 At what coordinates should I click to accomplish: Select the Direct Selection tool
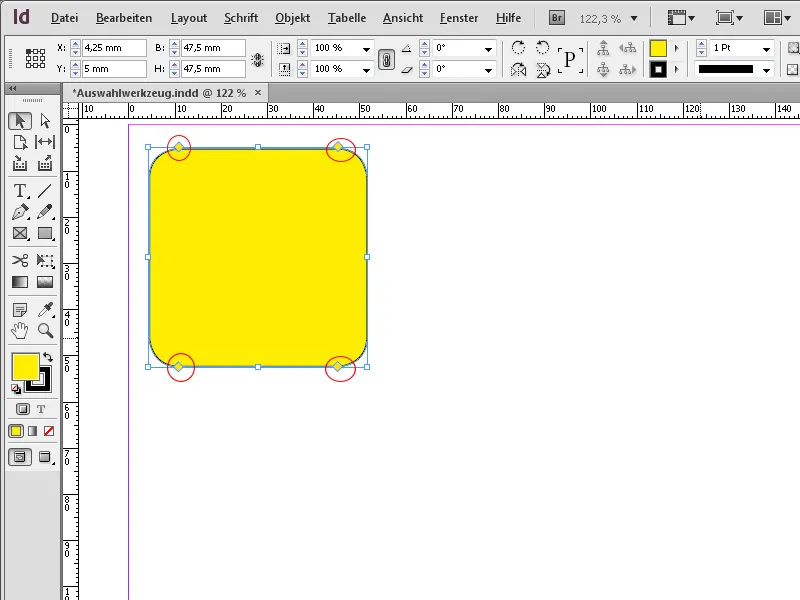pyautogui.click(x=45, y=120)
